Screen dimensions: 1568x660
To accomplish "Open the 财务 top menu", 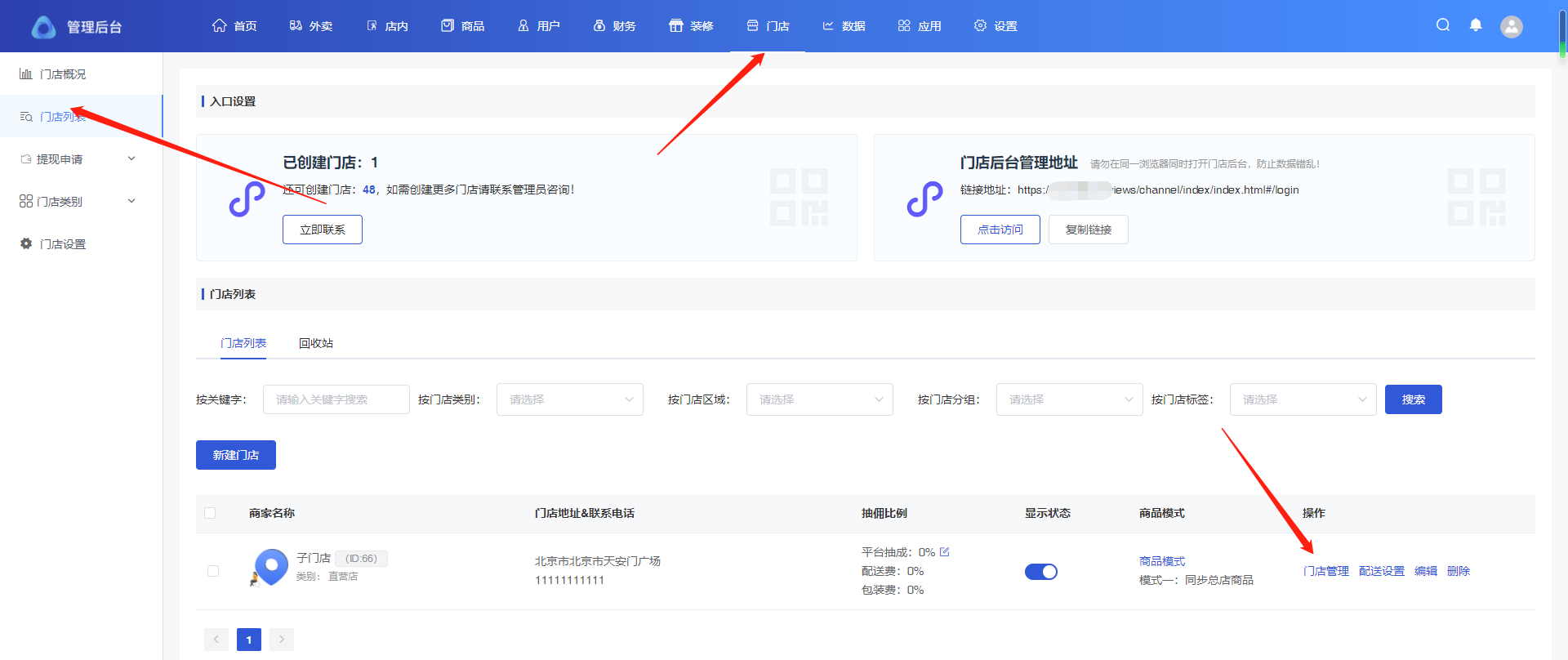I will [615, 26].
